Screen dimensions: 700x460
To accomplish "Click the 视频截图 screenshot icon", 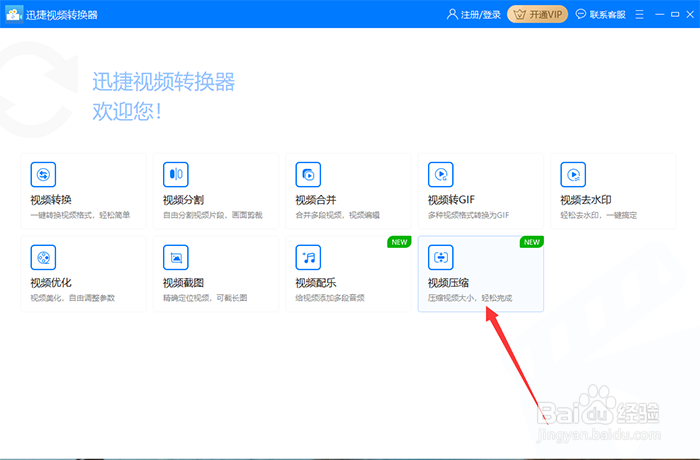I will click(176, 258).
